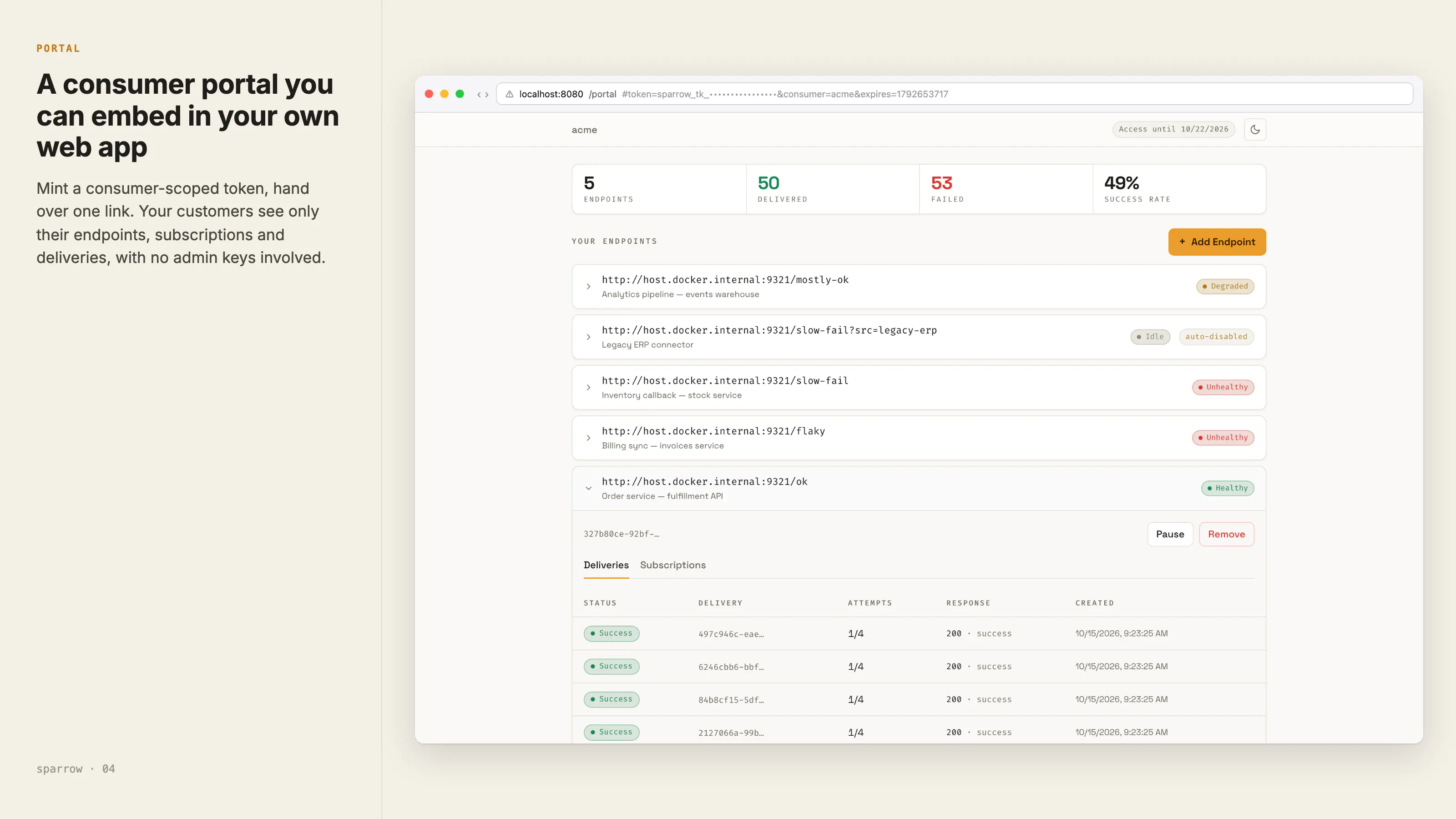Image resolution: width=1456 pixels, height=819 pixels.
Task: Click the Legacy ERP connector description
Action: click(x=647, y=345)
